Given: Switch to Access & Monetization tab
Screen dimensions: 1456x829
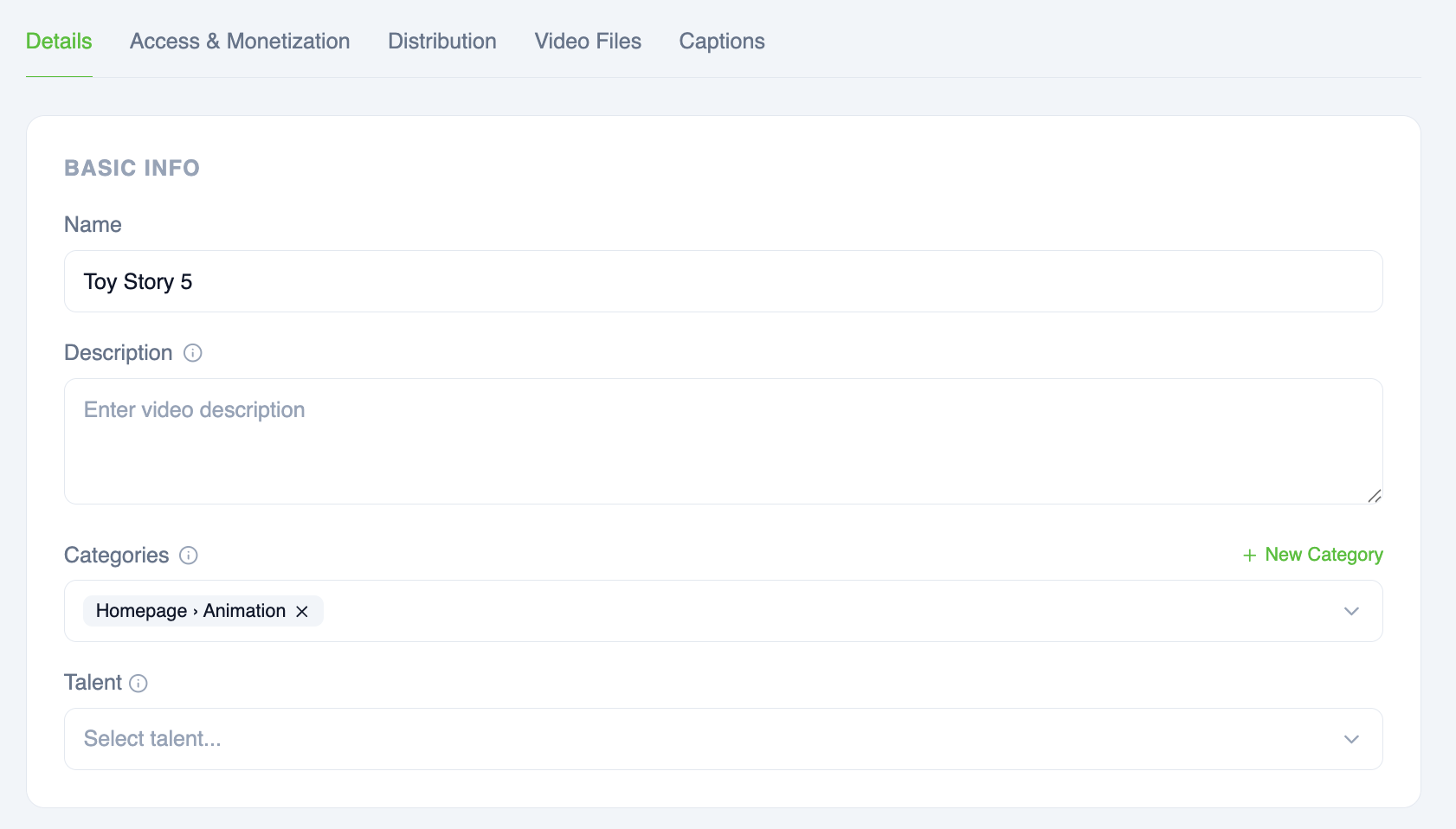Looking at the screenshot, I should click(x=240, y=42).
